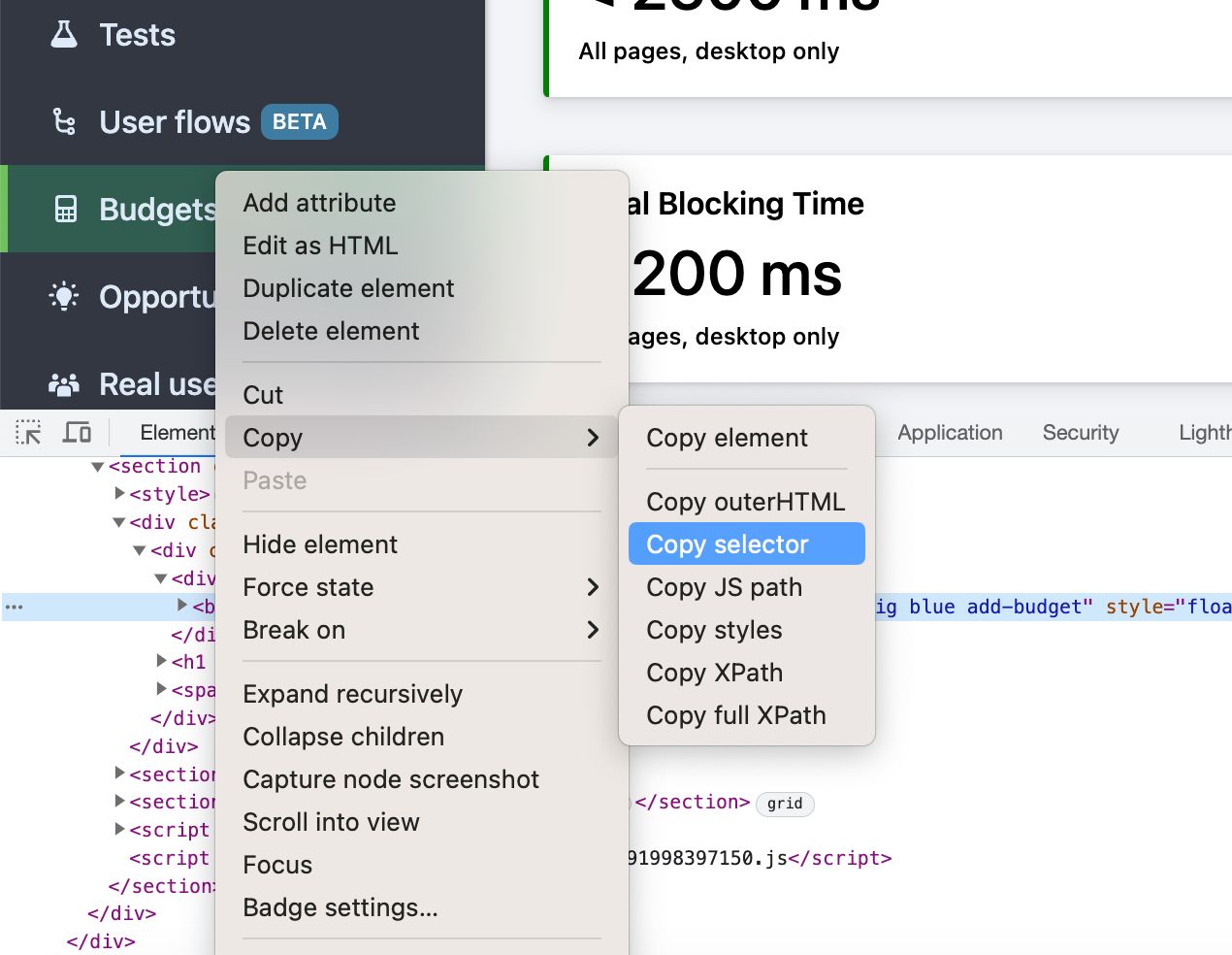1232x955 pixels.
Task: Collapse the section element using its disclosure triangle
Action: click(96, 466)
